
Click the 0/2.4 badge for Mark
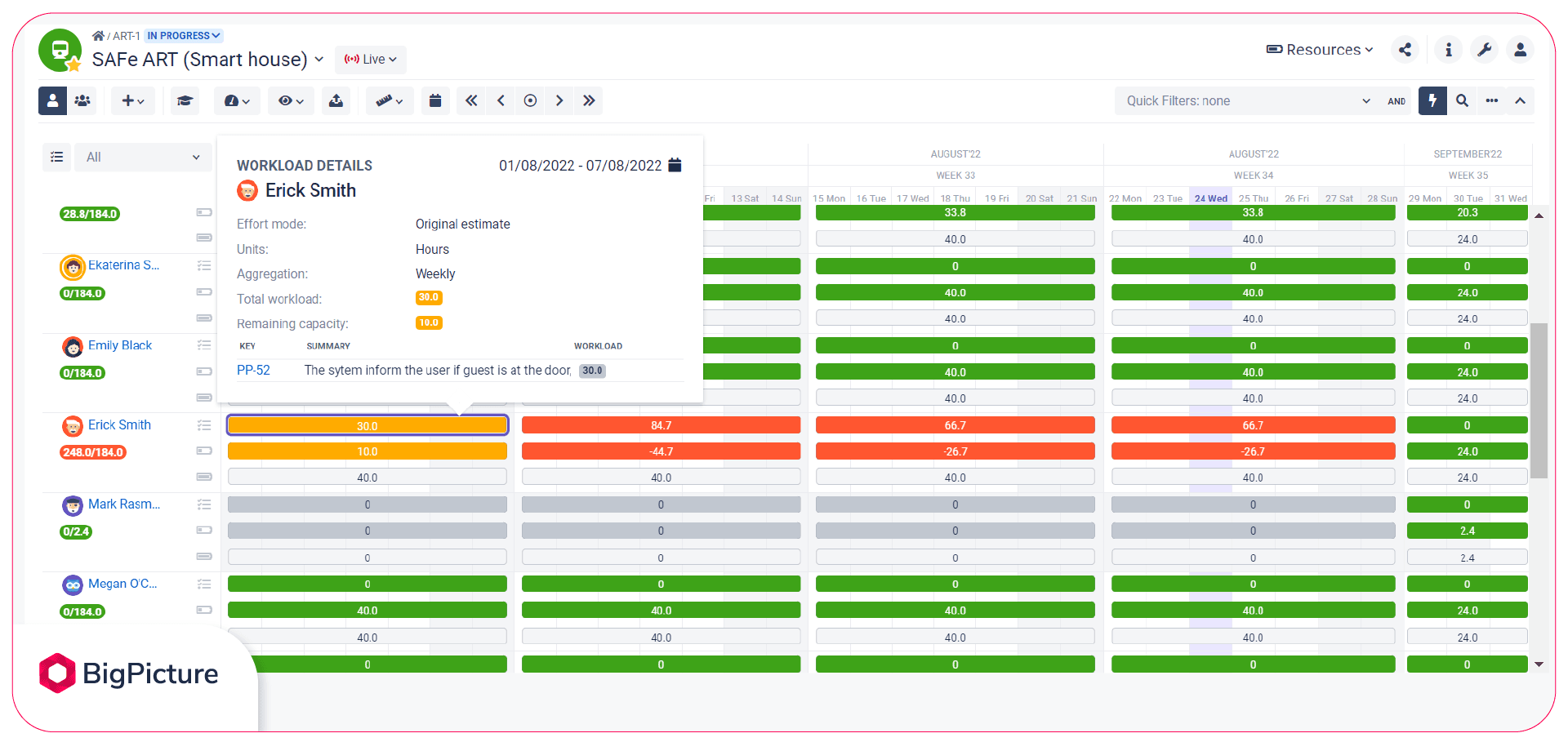[x=76, y=531]
